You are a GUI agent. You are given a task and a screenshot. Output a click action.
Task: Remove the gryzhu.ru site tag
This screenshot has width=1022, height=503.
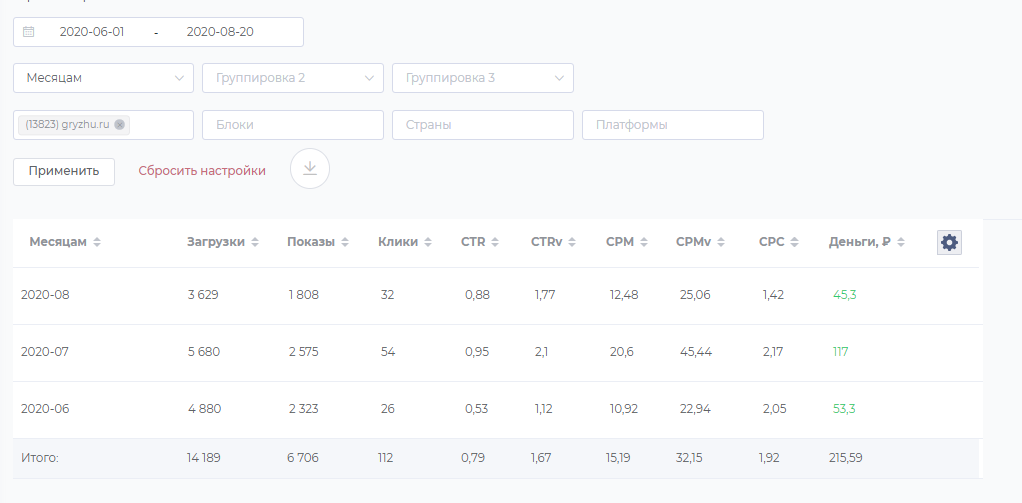(x=120, y=125)
